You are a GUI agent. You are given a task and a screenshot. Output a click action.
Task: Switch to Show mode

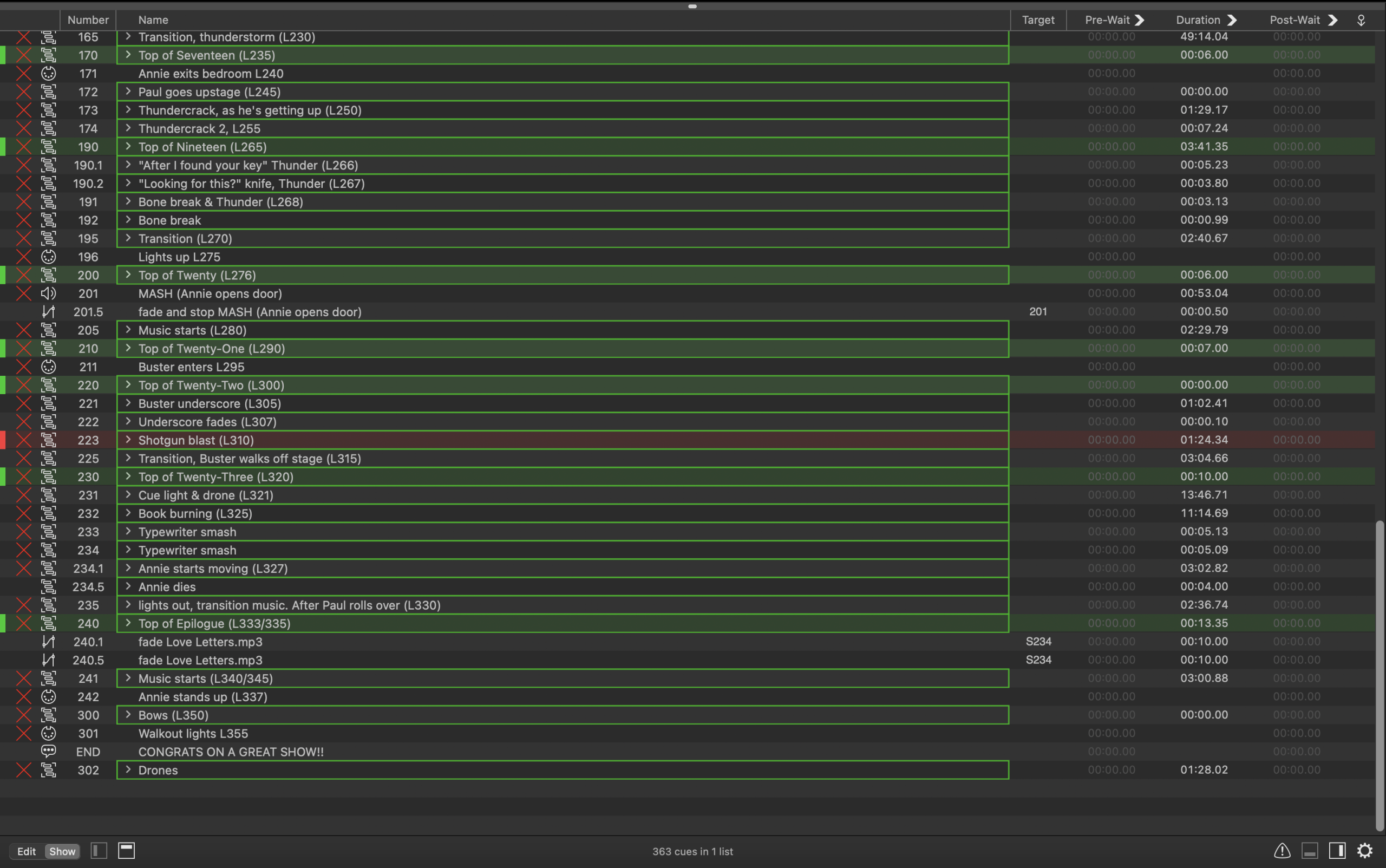pyautogui.click(x=62, y=851)
